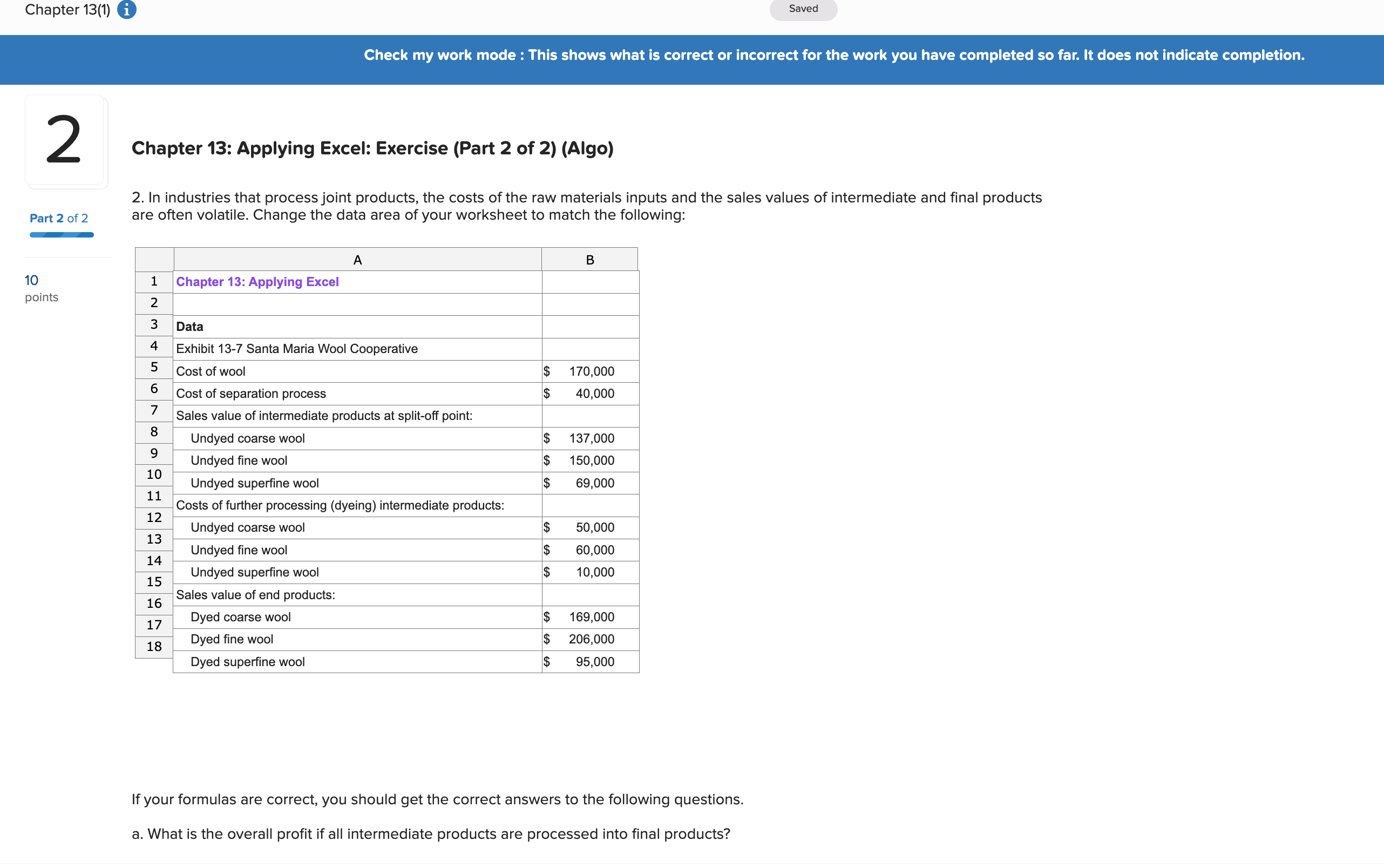Select the Undyed superfine wool 69,000 cell
This screenshot has height=868, width=1384.
click(x=591, y=483)
